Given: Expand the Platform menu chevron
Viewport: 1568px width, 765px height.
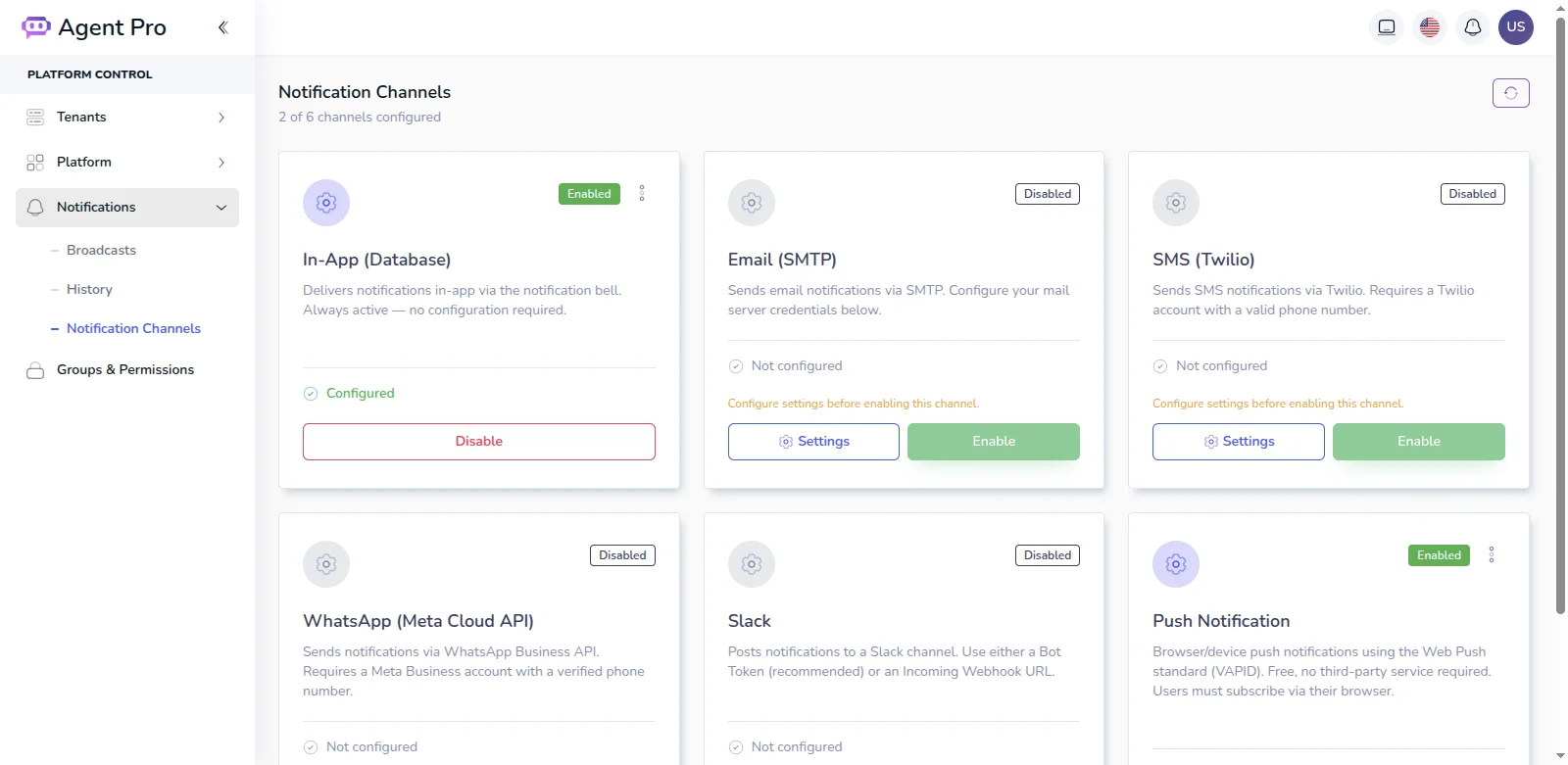Looking at the screenshot, I should click(221, 163).
